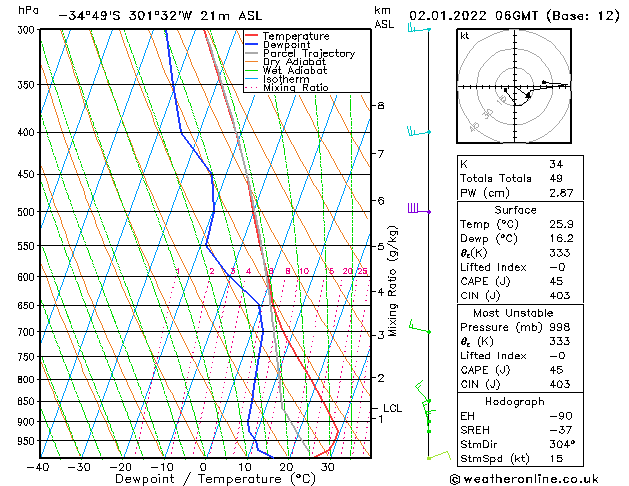Click the SREH value -37
The height and width of the screenshot is (486, 629).
pyautogui.click(x=561, y=430)
